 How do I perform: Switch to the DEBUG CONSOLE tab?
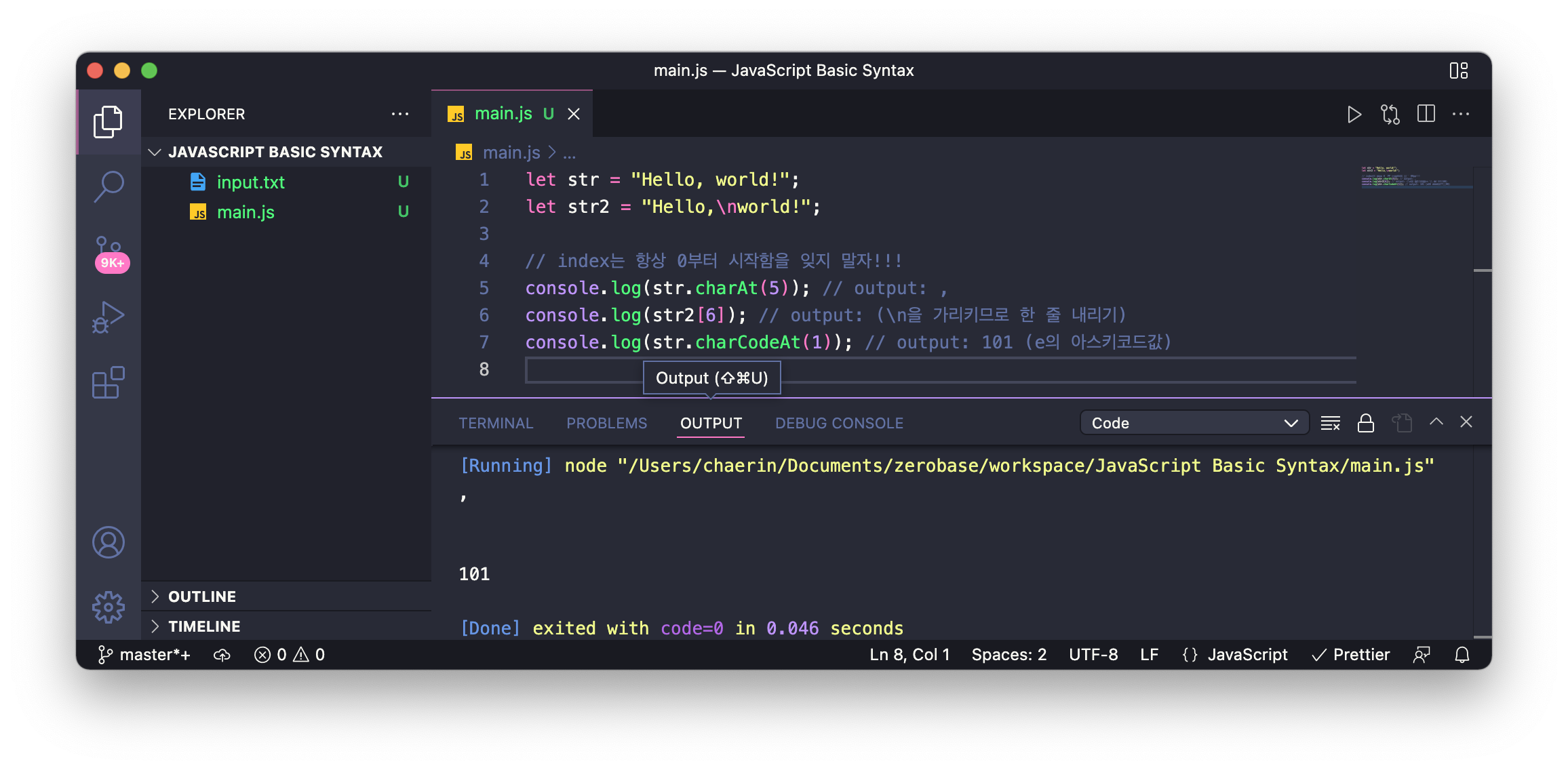pyautogui.click(x=839, y=423)
